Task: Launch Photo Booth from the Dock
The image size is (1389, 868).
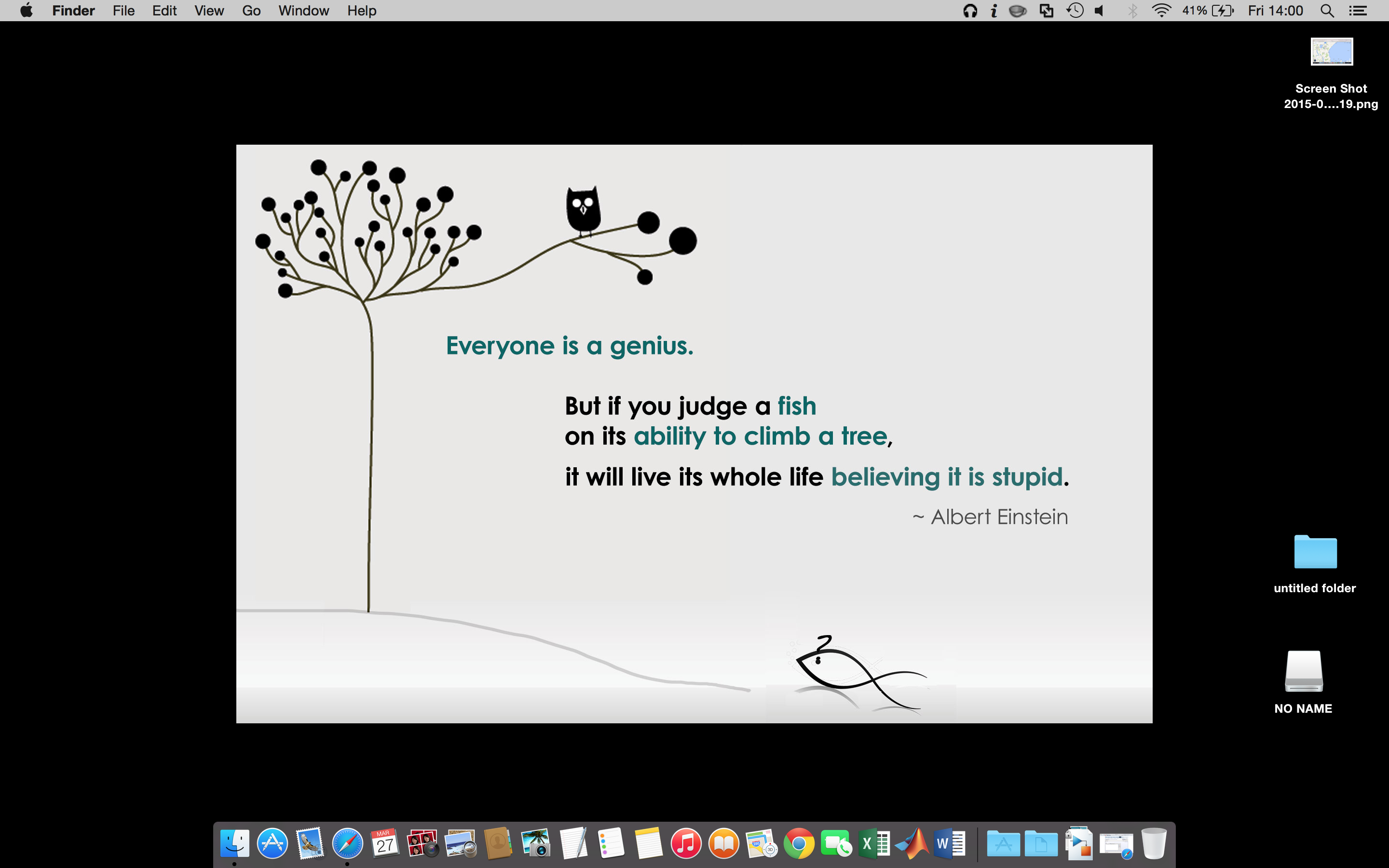Action: [x=422, y=843]
